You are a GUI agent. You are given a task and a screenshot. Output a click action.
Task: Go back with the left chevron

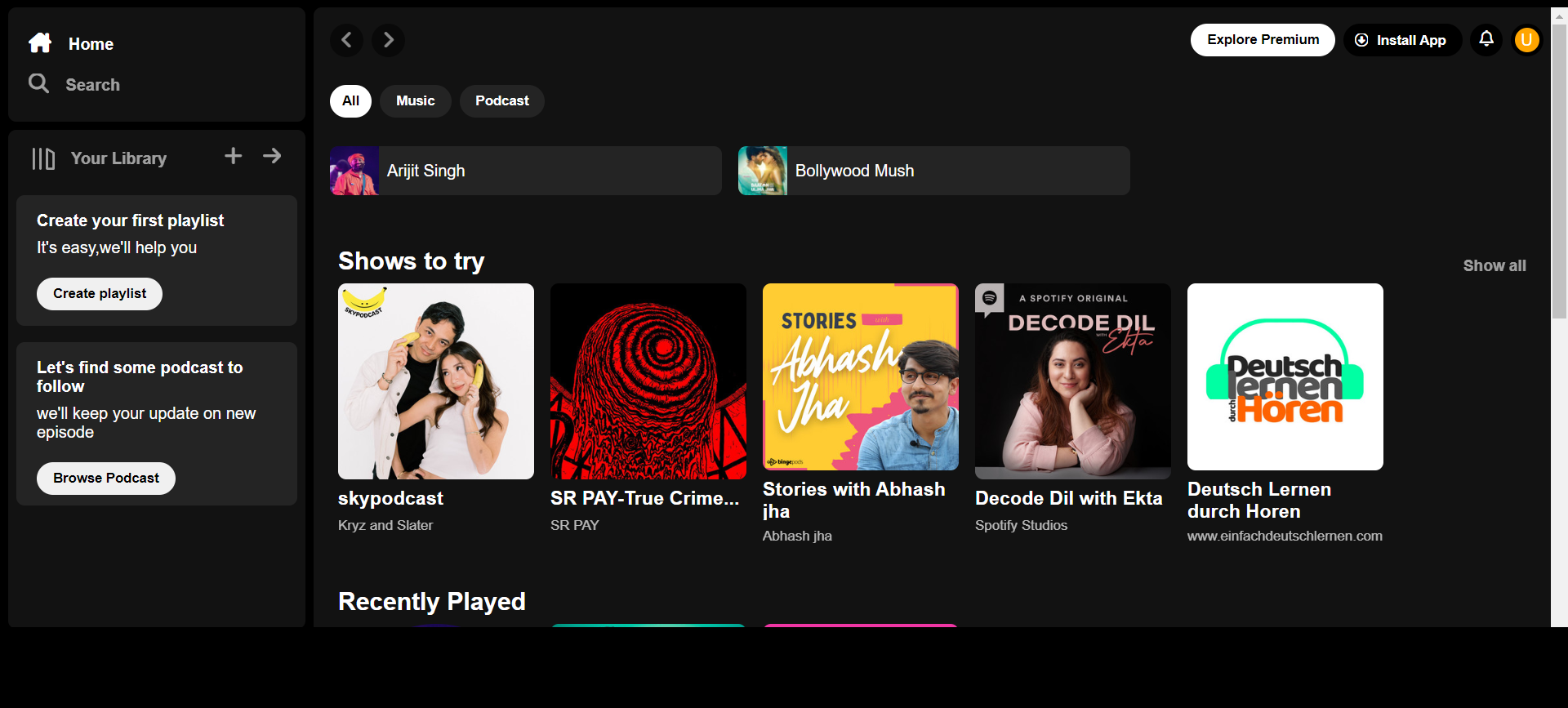click(x=346, y=40)
